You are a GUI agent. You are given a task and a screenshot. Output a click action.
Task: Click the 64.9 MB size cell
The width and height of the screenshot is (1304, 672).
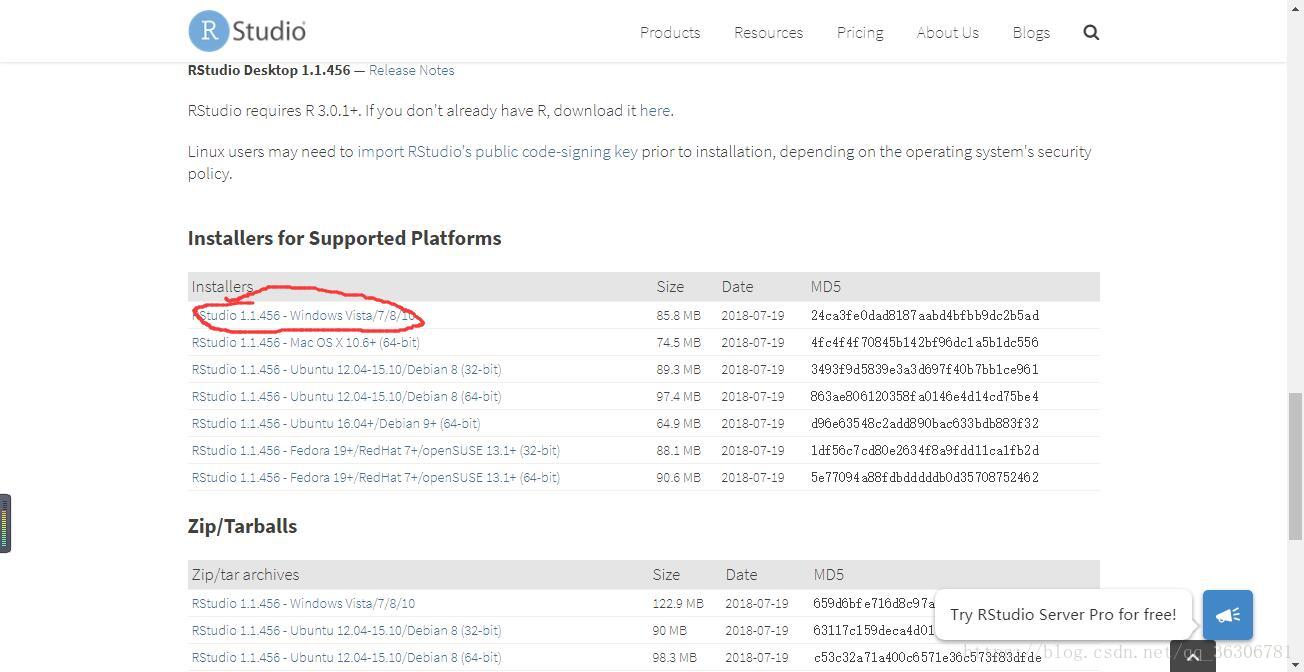[x=678, y=423]
